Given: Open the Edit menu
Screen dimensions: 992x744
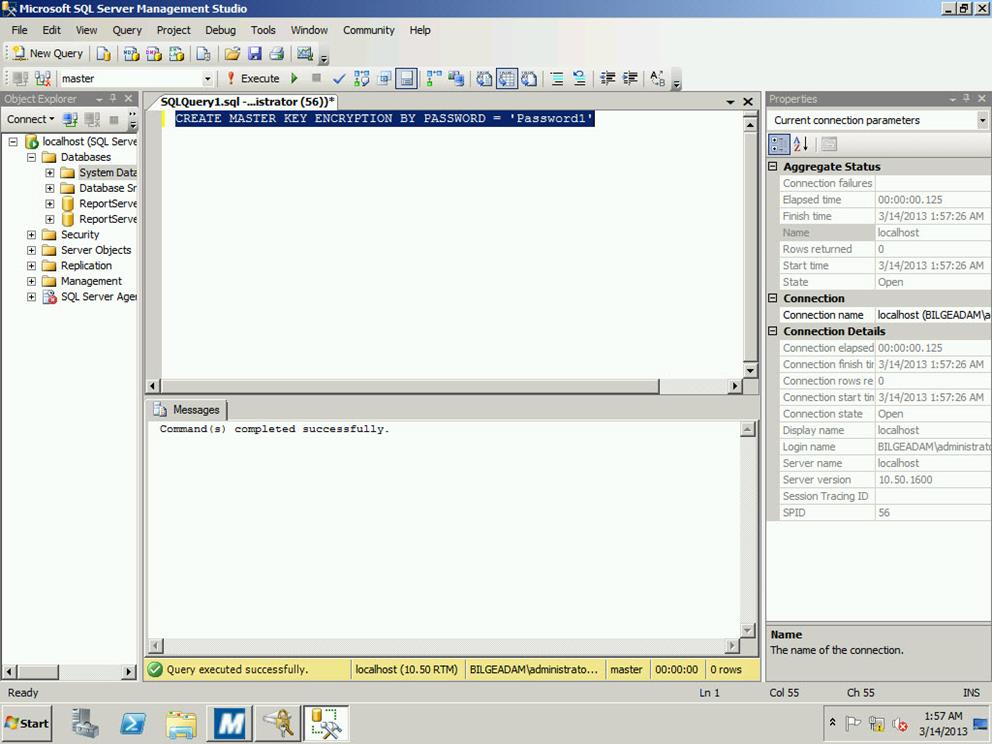Looking at the screenshot, I should pyautogui.click(x=52, y=30).
